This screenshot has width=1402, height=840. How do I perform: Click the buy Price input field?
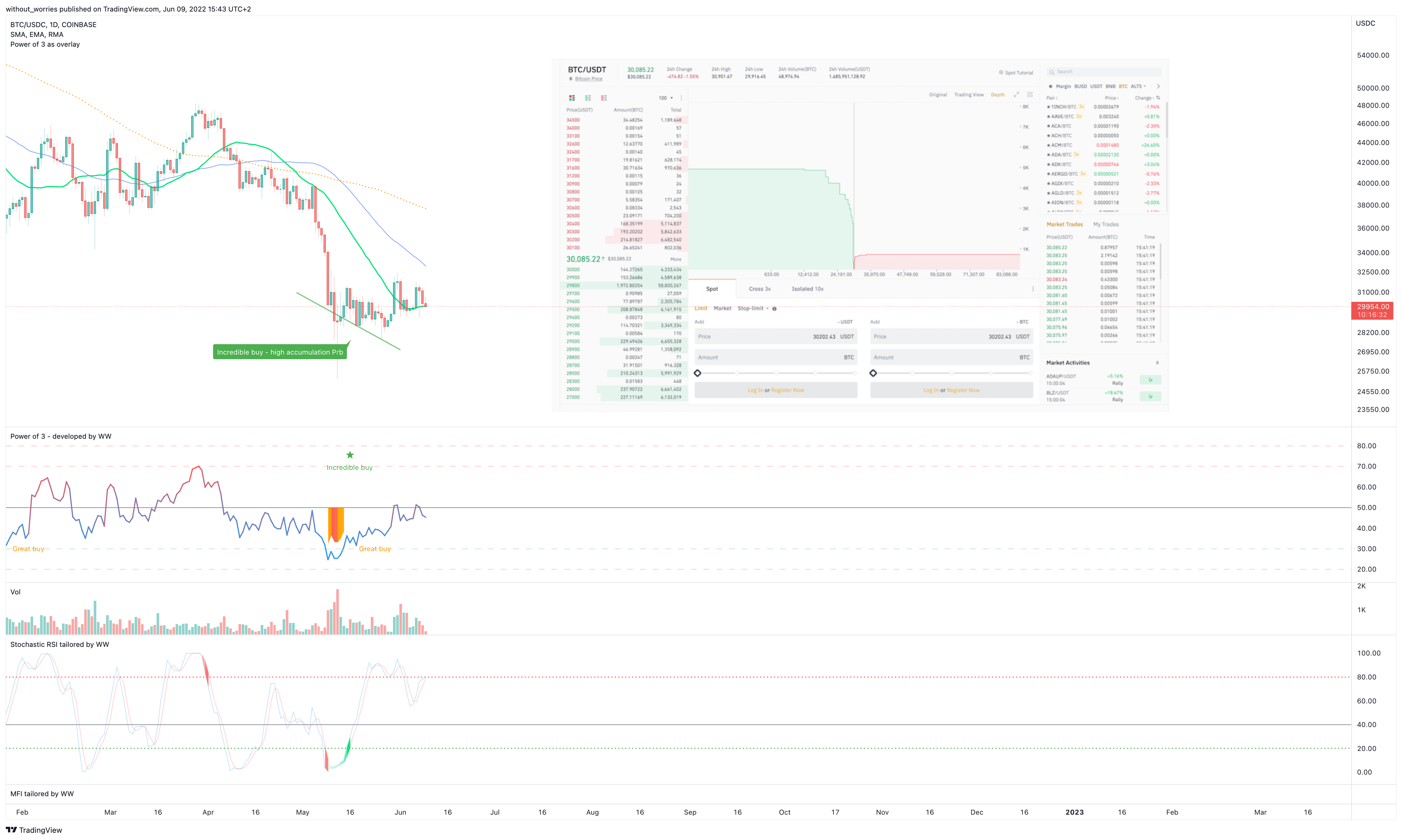[x=776, y=337]
